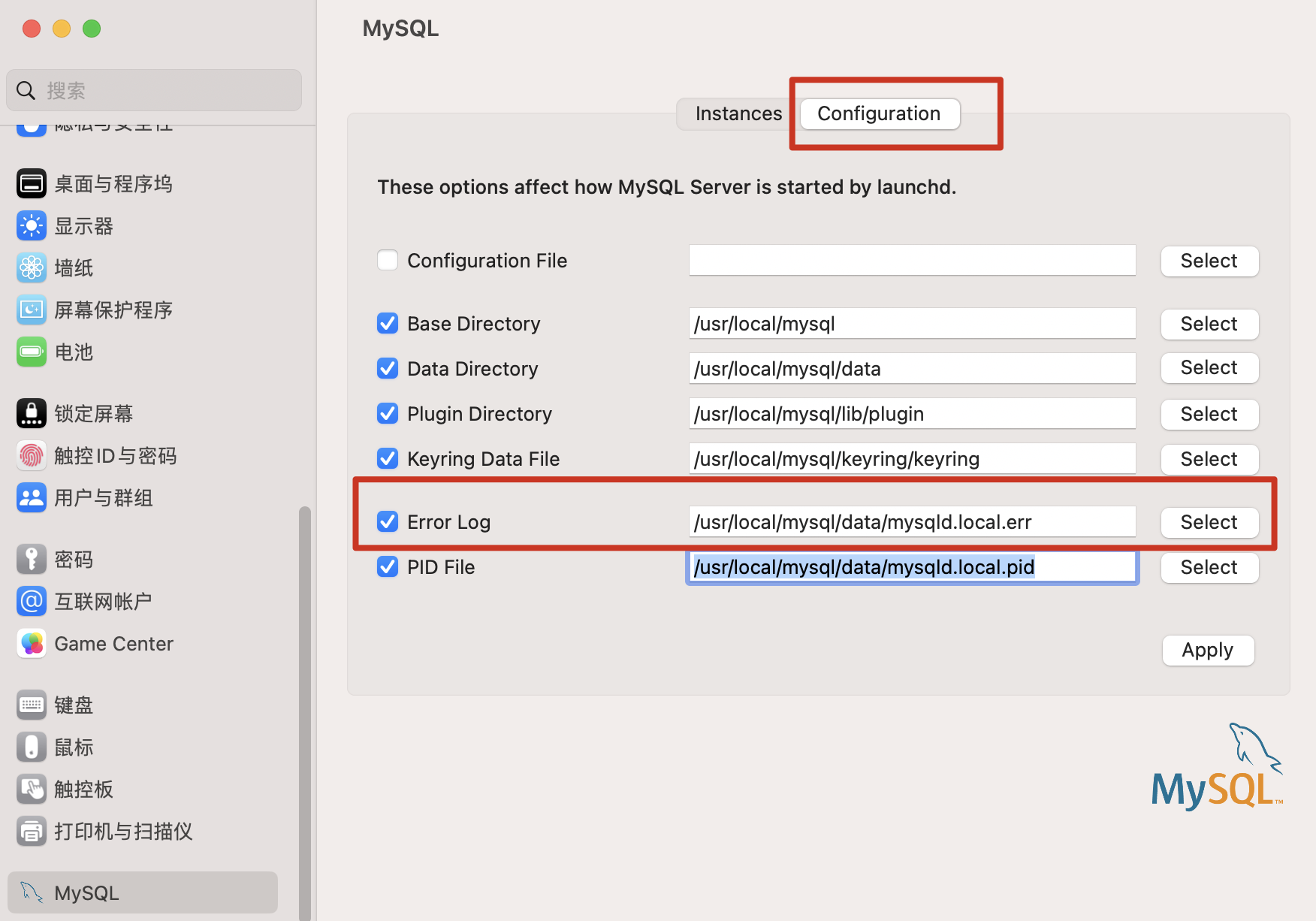Screen dimensions: 1316x921
Task: Open the Keyboard icon
Action: pyautogui.click(x=32, y=705)
